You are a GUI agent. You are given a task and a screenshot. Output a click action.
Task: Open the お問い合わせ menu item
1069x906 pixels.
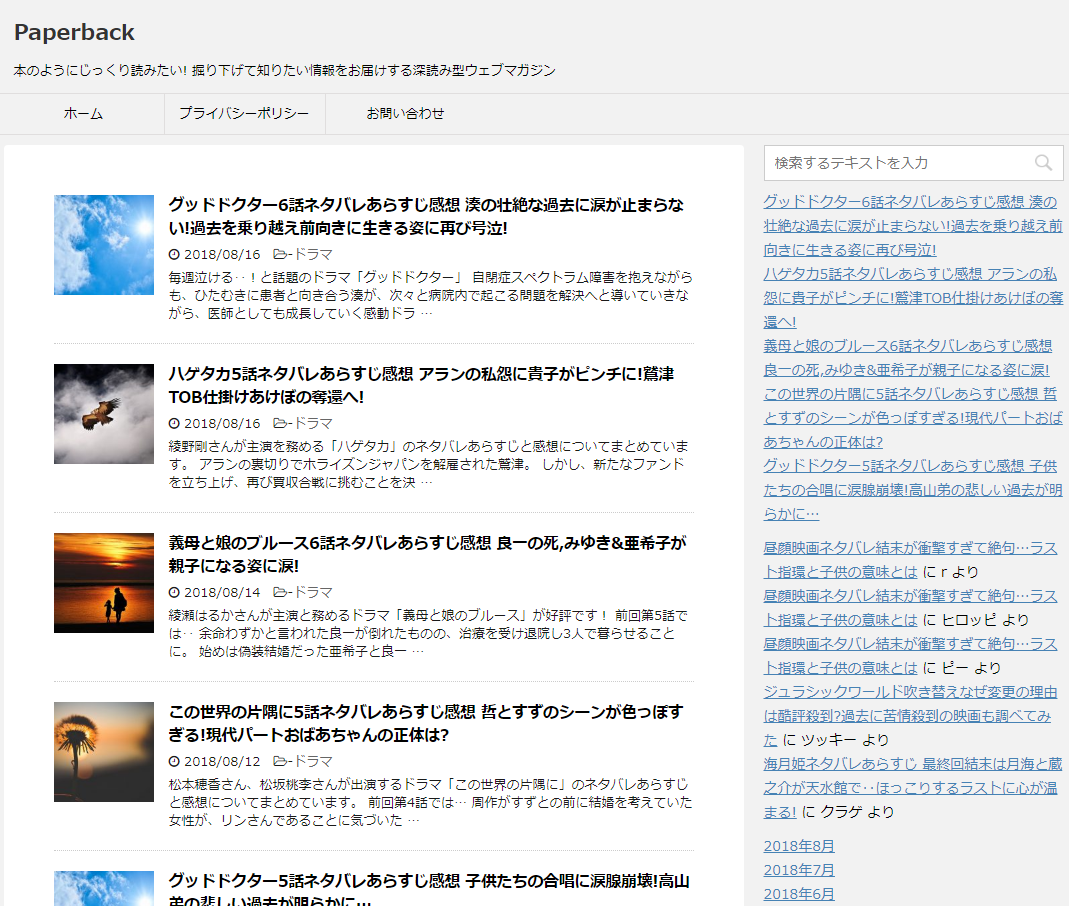tap(405, 114)
